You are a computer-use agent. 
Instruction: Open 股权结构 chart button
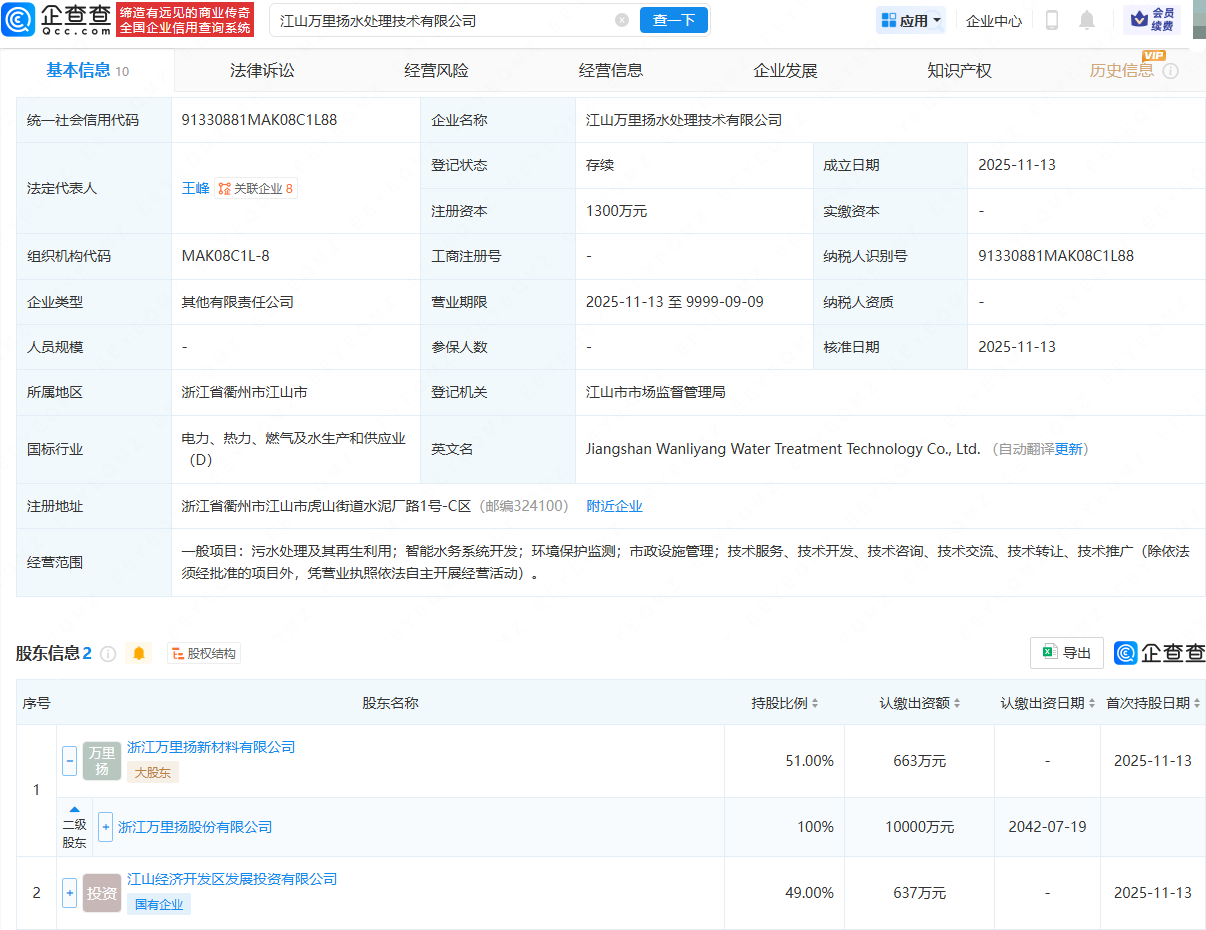point(204,654)
